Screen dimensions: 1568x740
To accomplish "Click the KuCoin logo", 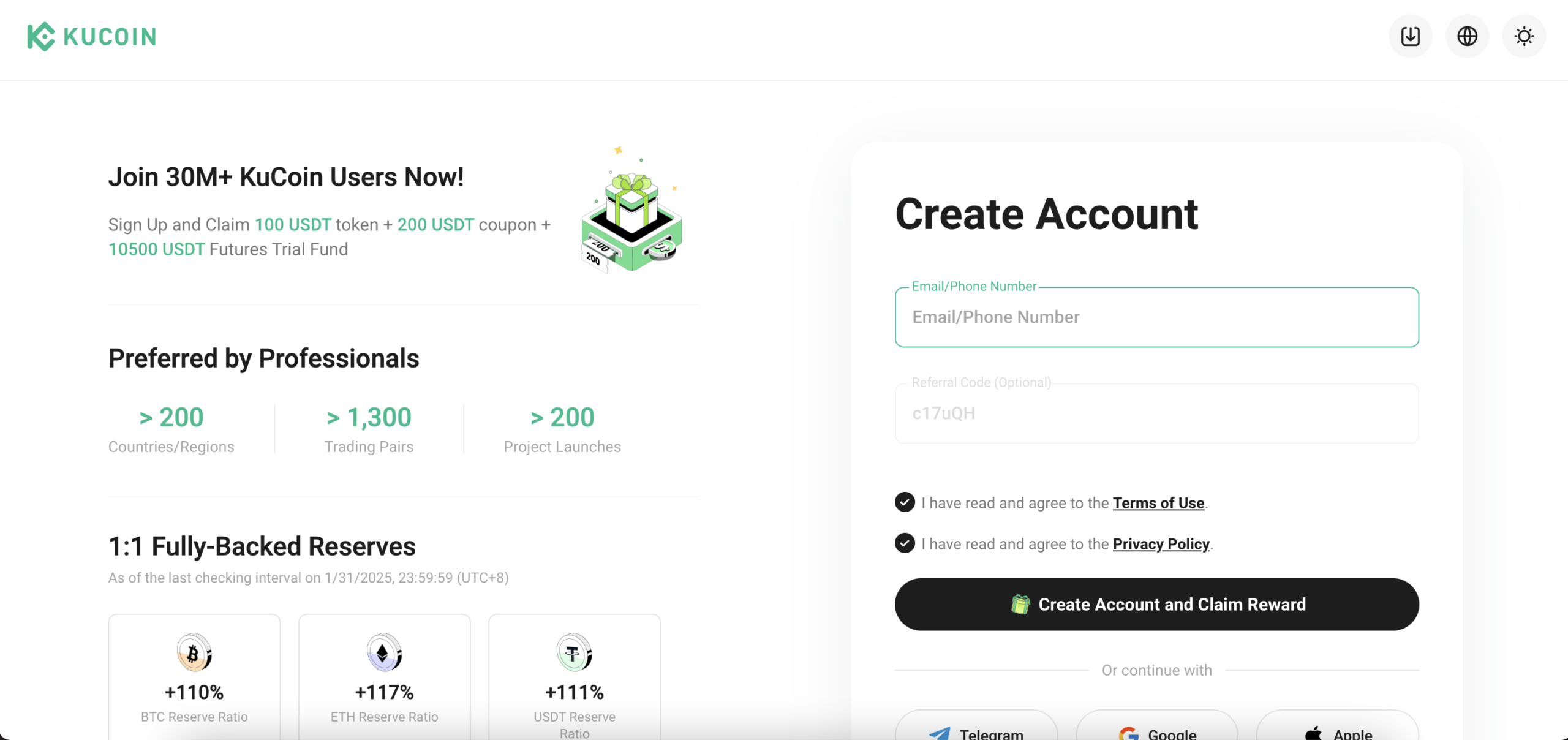I will [92, 37].
